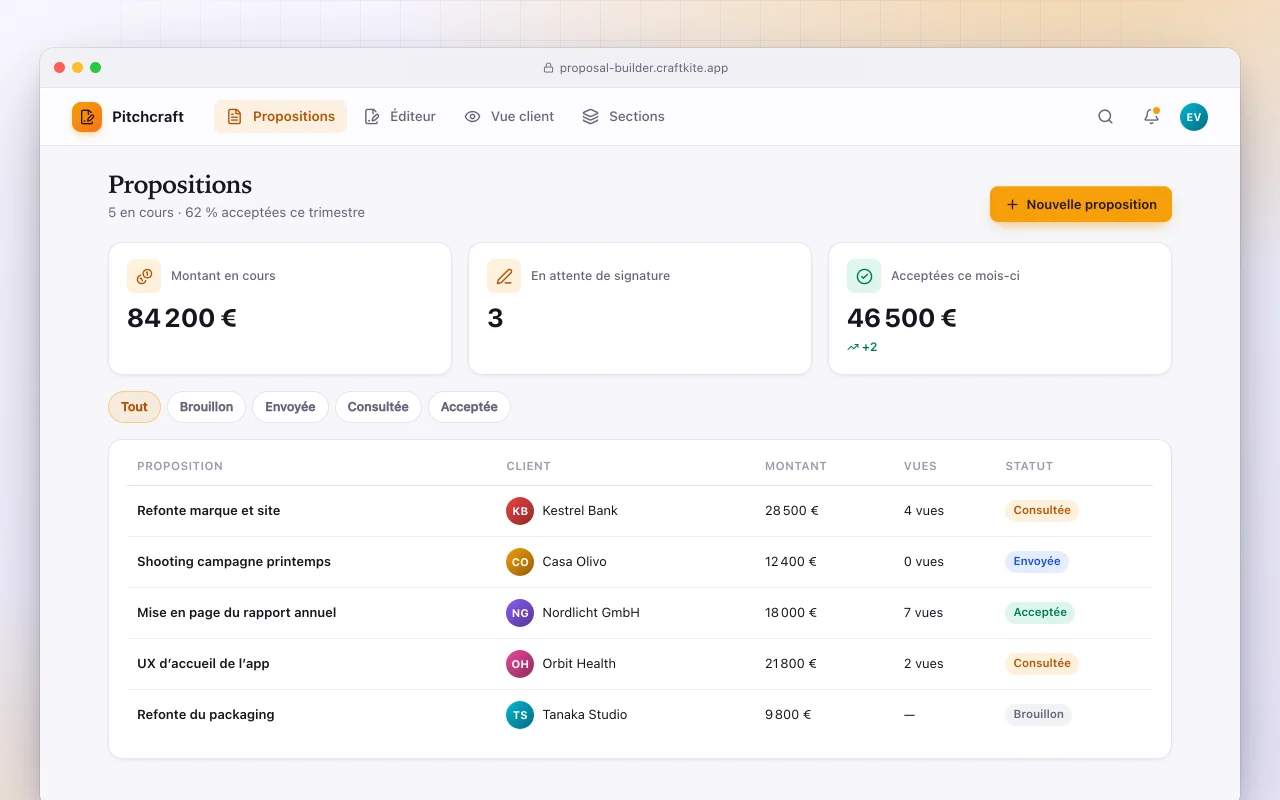Open the Sections tab

623,117
